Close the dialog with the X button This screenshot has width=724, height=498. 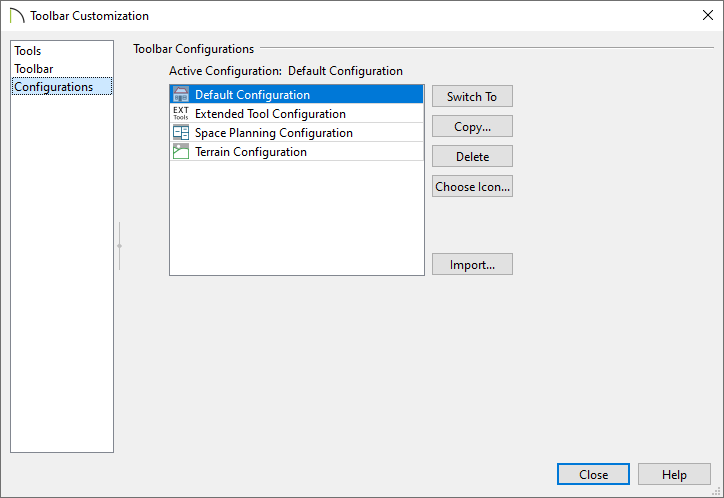707,15
